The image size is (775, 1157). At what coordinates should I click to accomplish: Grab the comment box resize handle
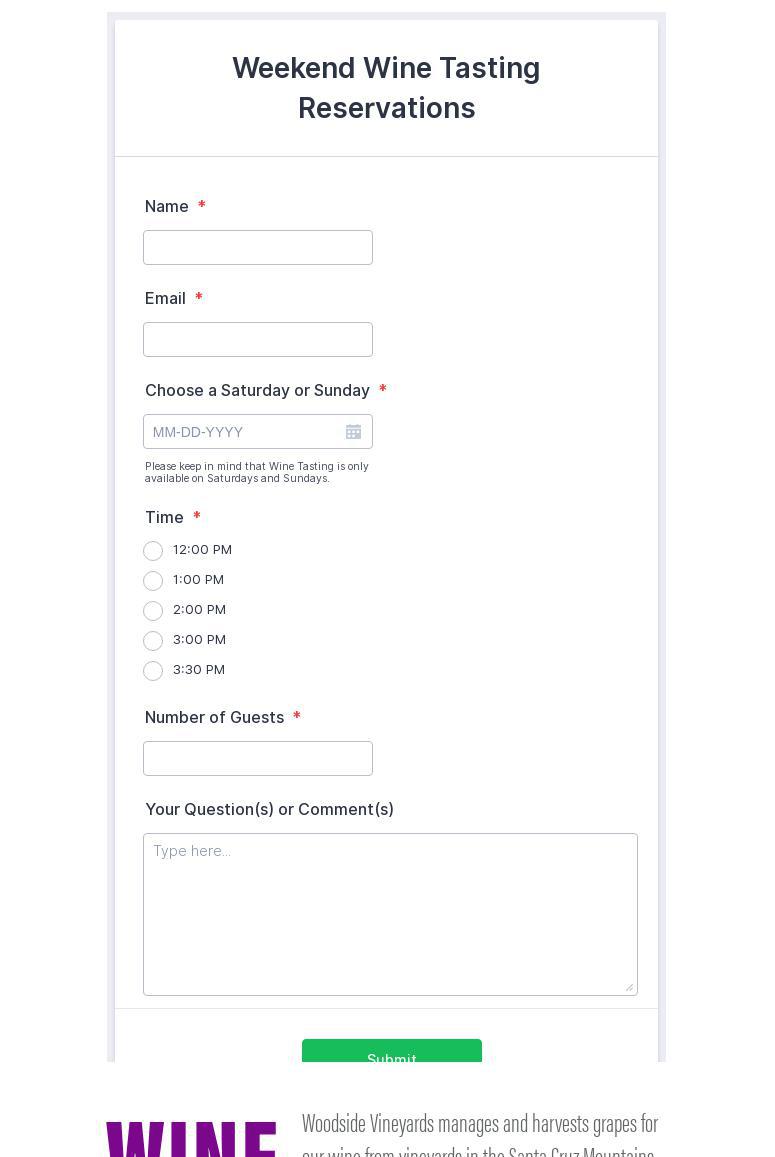click(x=629, y=987)
